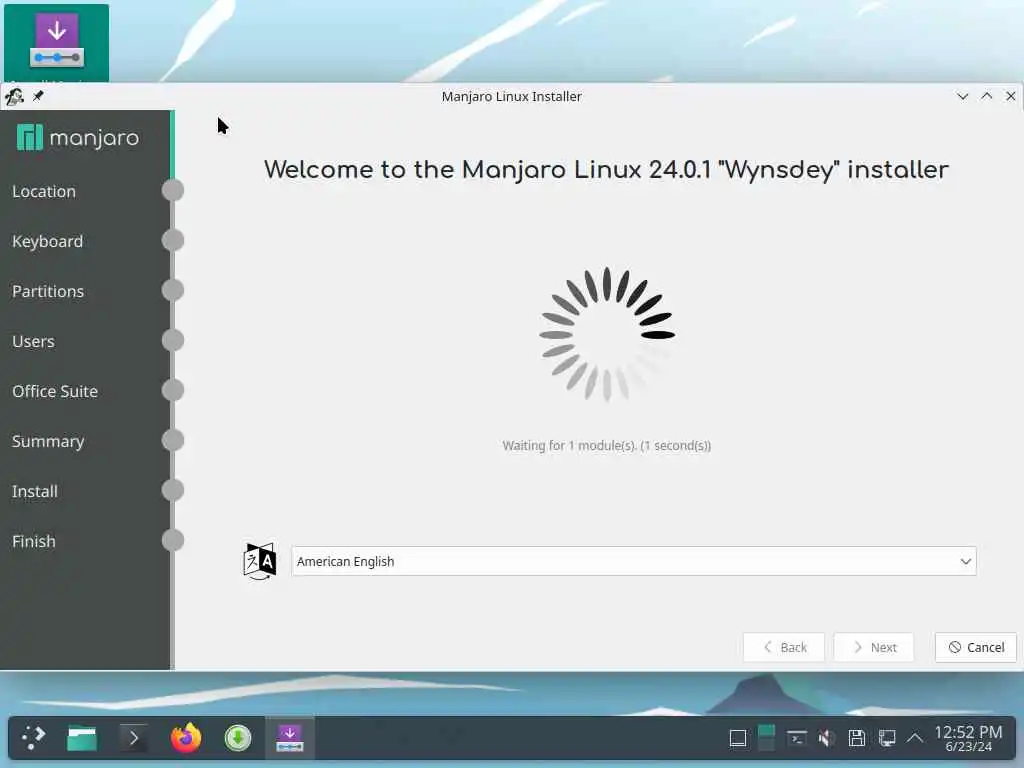
Task: Select the Partitions step in sidebar
Action: (x=48, y=291)
